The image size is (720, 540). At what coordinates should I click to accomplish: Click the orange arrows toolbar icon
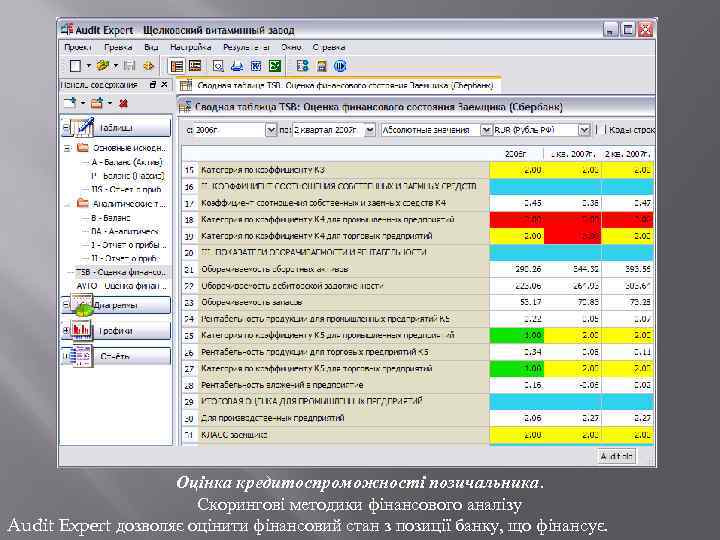click(x=148, y=66)
